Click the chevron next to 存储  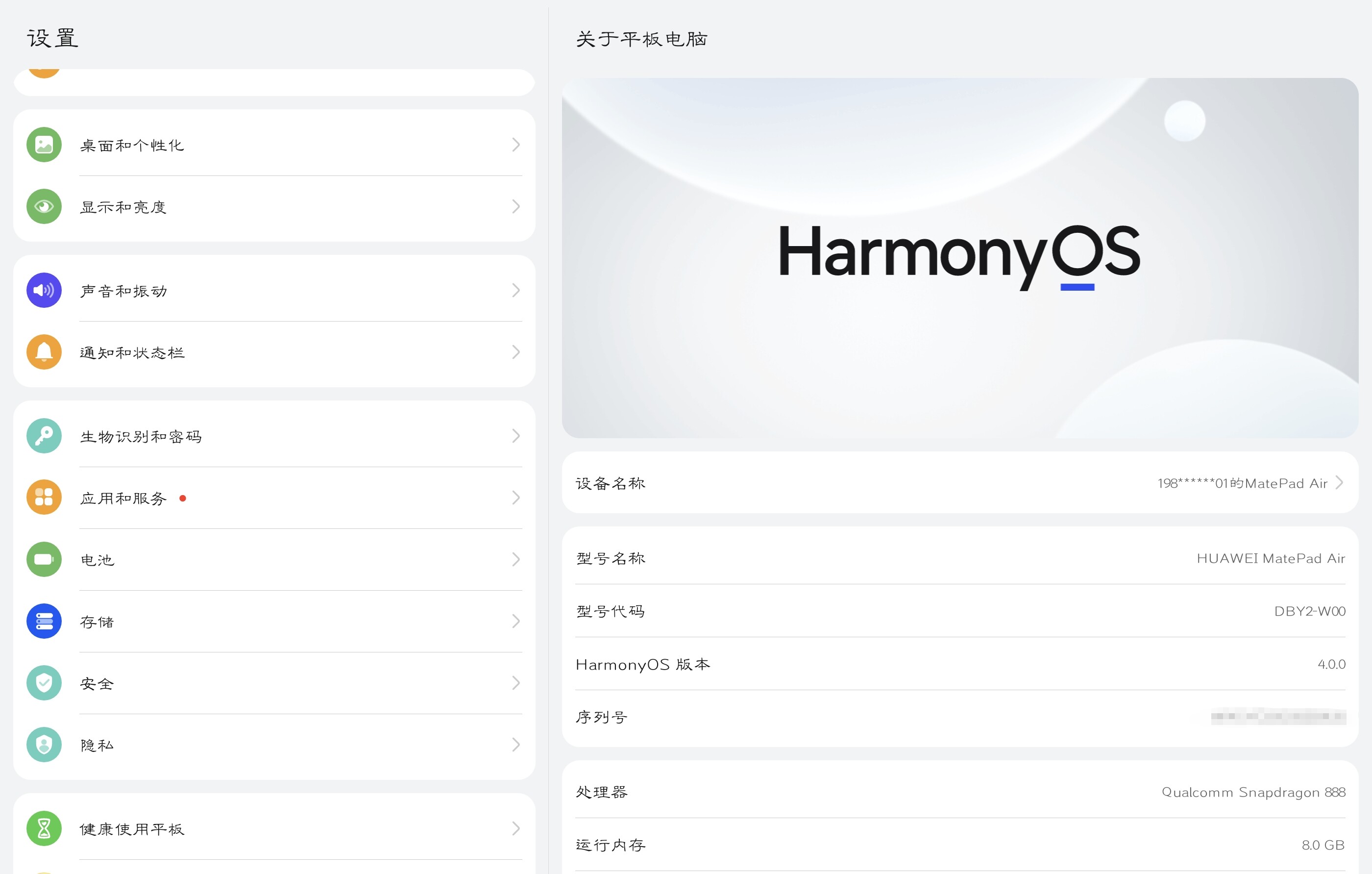pos(515,621)
